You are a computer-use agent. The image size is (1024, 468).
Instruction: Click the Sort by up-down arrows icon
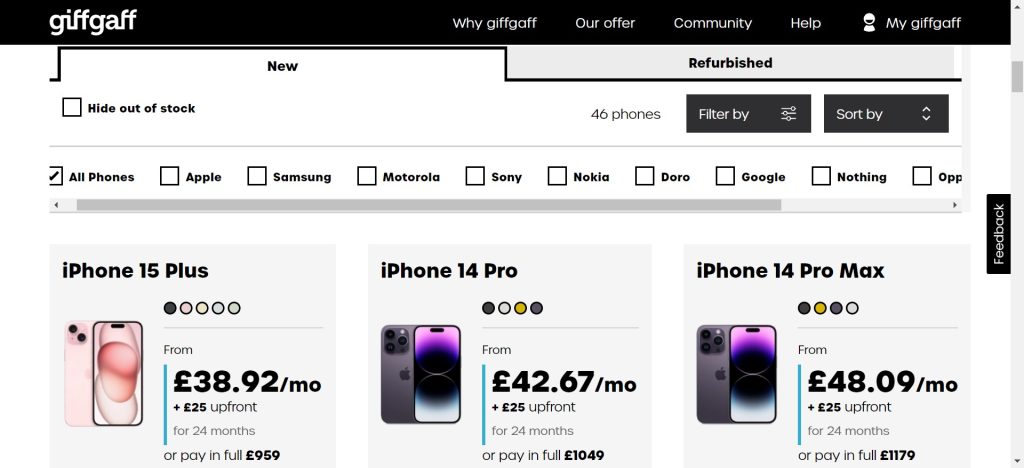coord(925,114)
